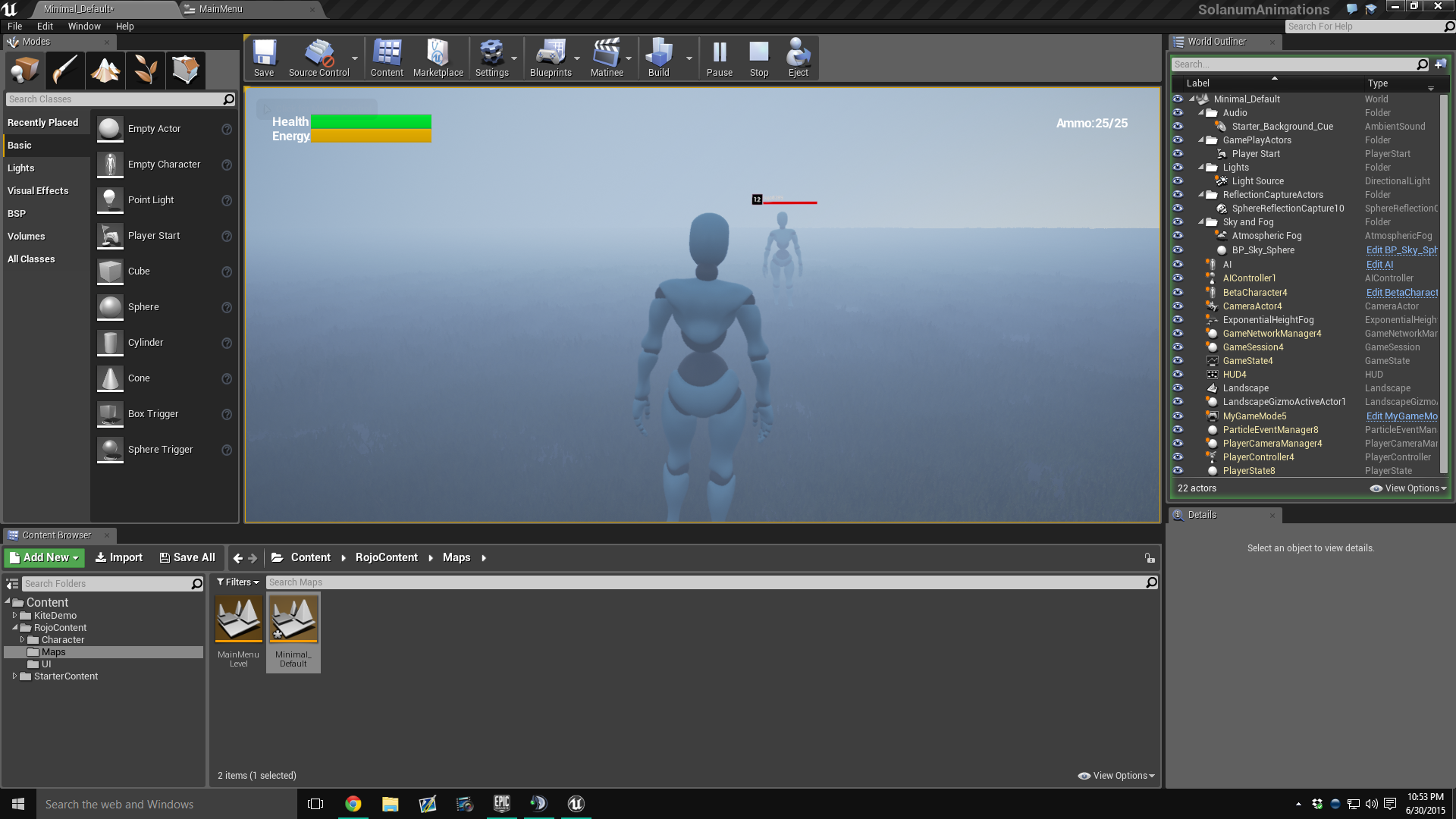Hide the Starter_Background_Cue actor
Image resolution: width=1456 pixels, height=819 pixels.
coord(1178,127)
